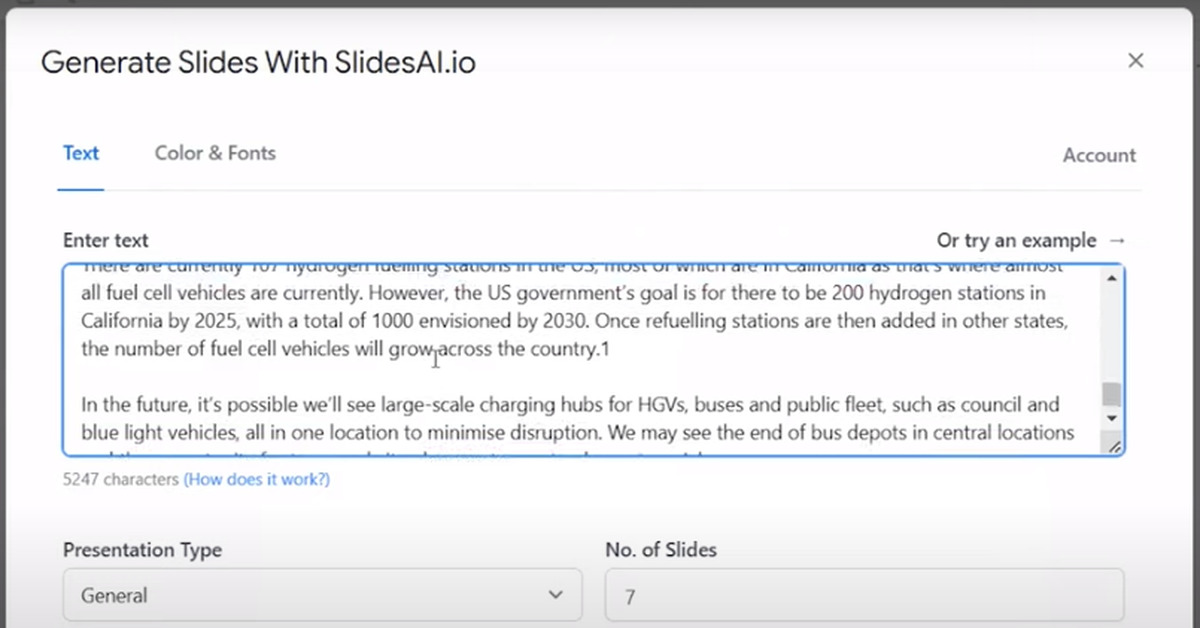Screen dimensions: 1200x628
Task: Click the text area resize handle
Action: (1115, 446)
